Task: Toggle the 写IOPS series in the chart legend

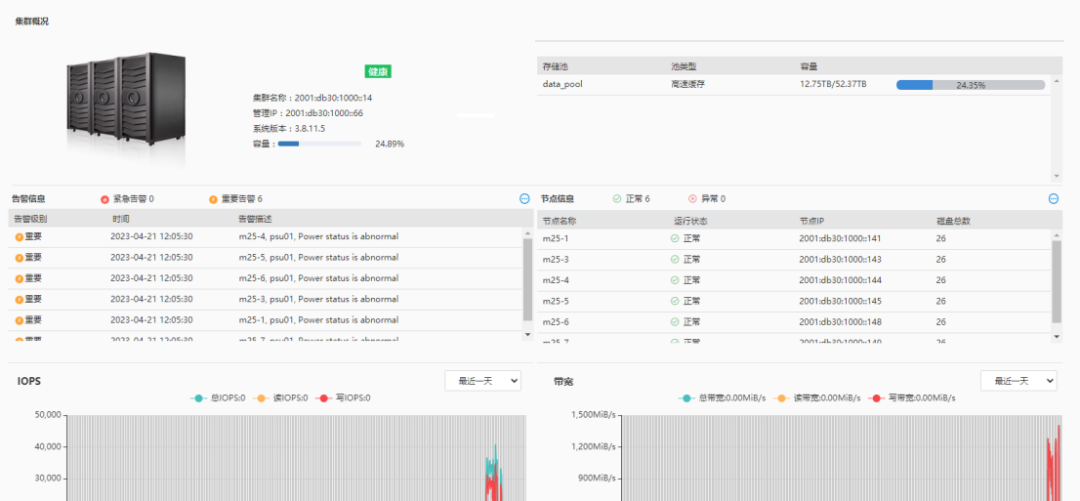Action: pyautogui.click(x=343, y=397)
